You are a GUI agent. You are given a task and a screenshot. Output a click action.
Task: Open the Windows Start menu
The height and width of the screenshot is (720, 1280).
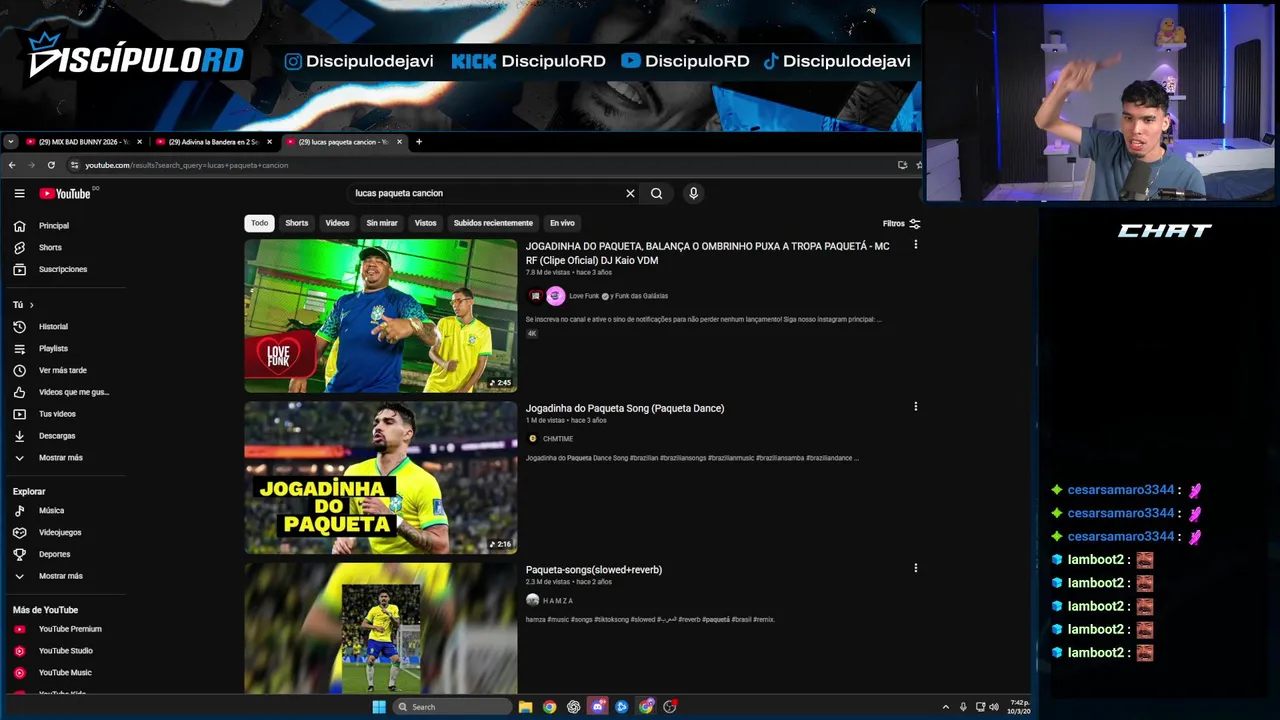click(379, 707)
